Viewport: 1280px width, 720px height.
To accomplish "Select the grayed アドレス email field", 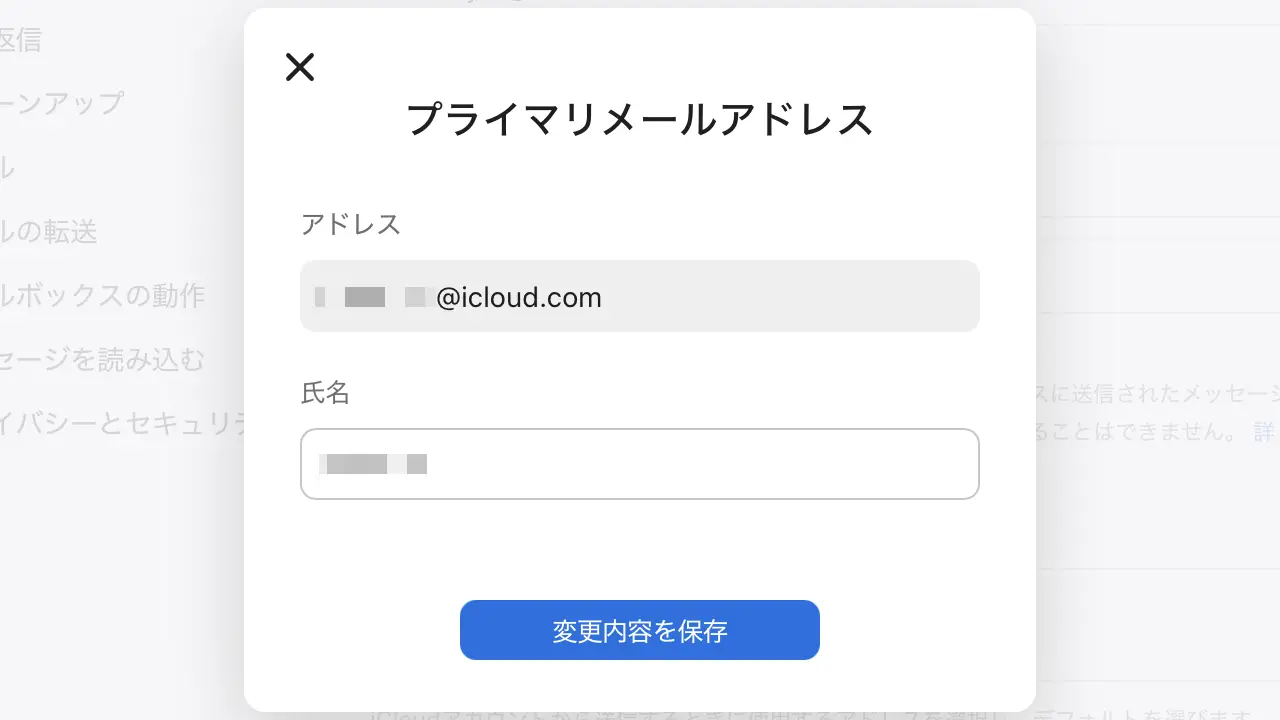I will pos(640,296).
